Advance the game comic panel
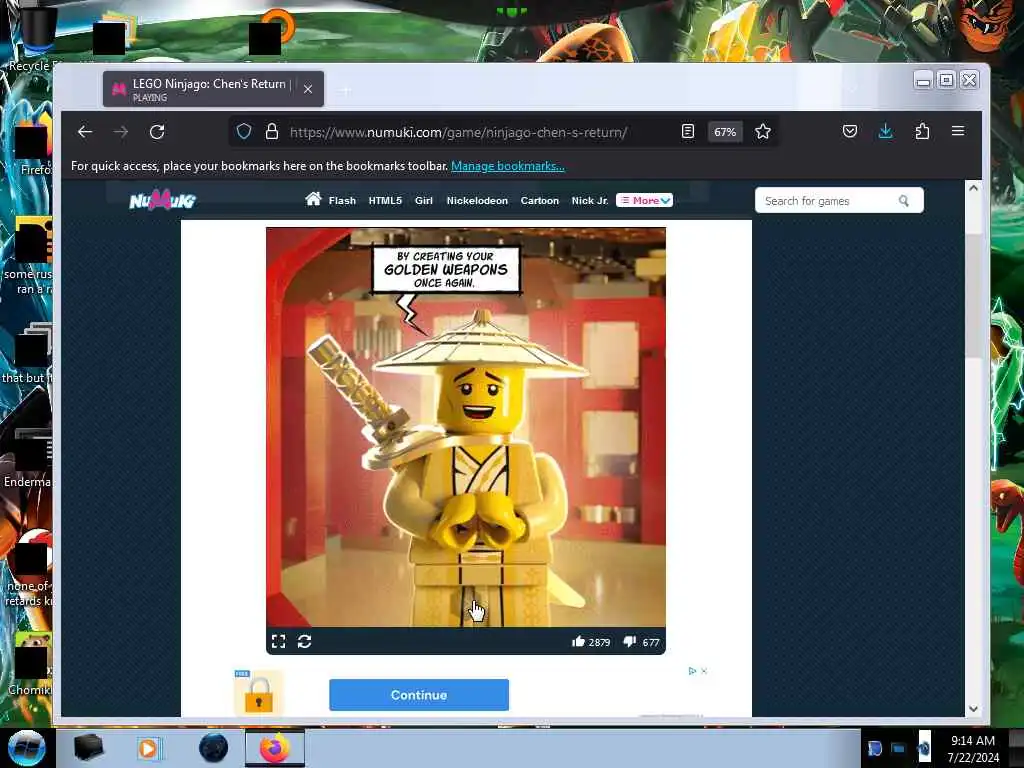The height and width of the screenshot is (768, 1024). (x=466, y=427)
